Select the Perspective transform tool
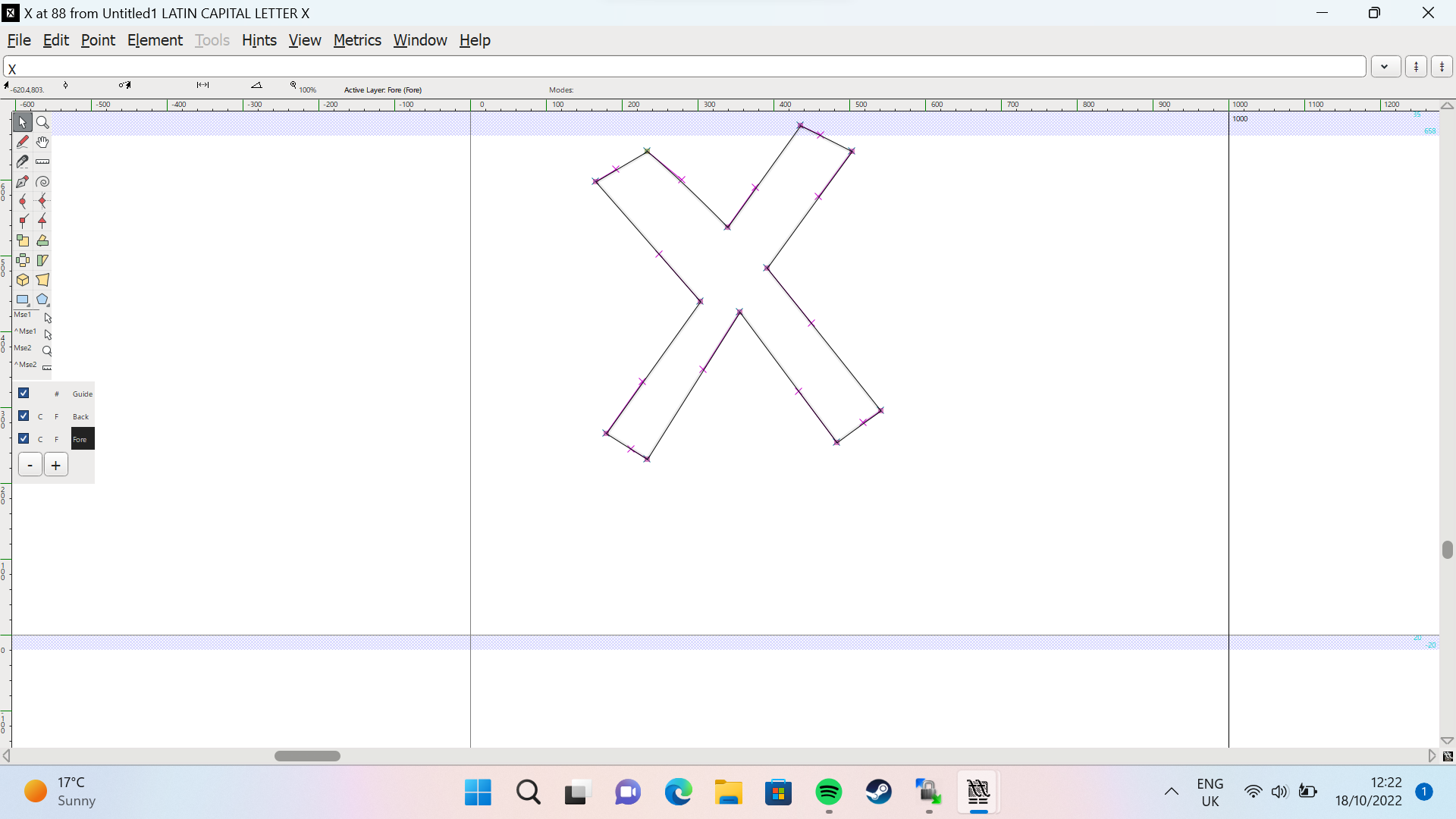This screenshot has height=819, width=1456. pos(42,280)
